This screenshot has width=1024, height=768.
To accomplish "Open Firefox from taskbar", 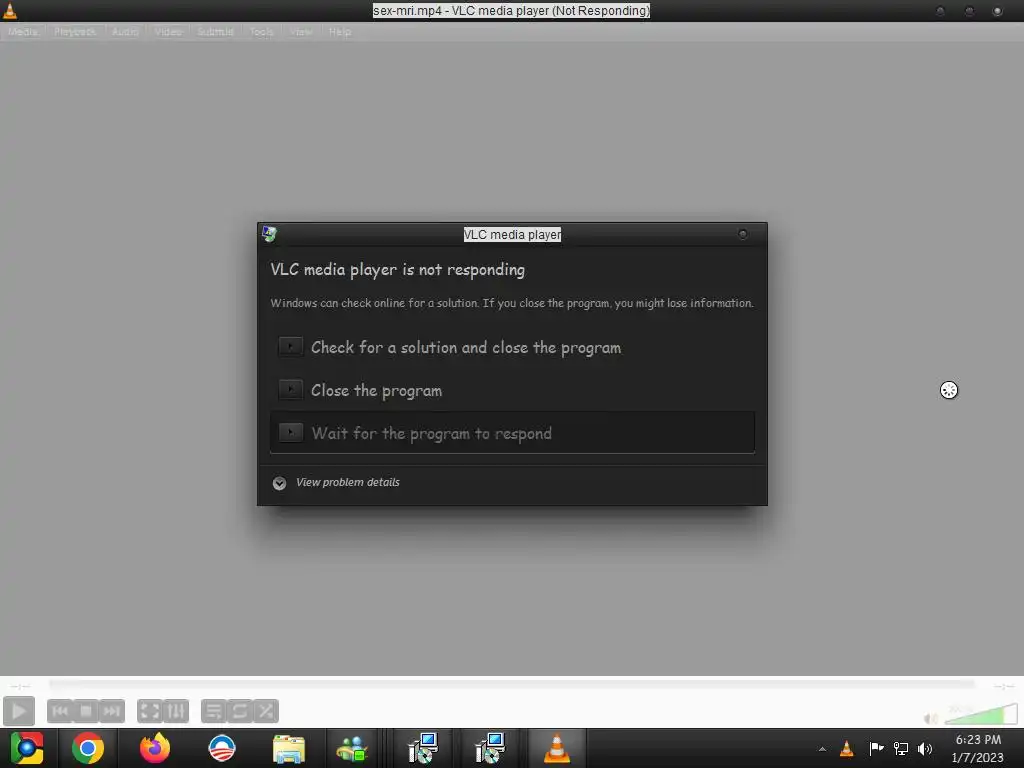I will pyautogui.click(x=155, y=748).
